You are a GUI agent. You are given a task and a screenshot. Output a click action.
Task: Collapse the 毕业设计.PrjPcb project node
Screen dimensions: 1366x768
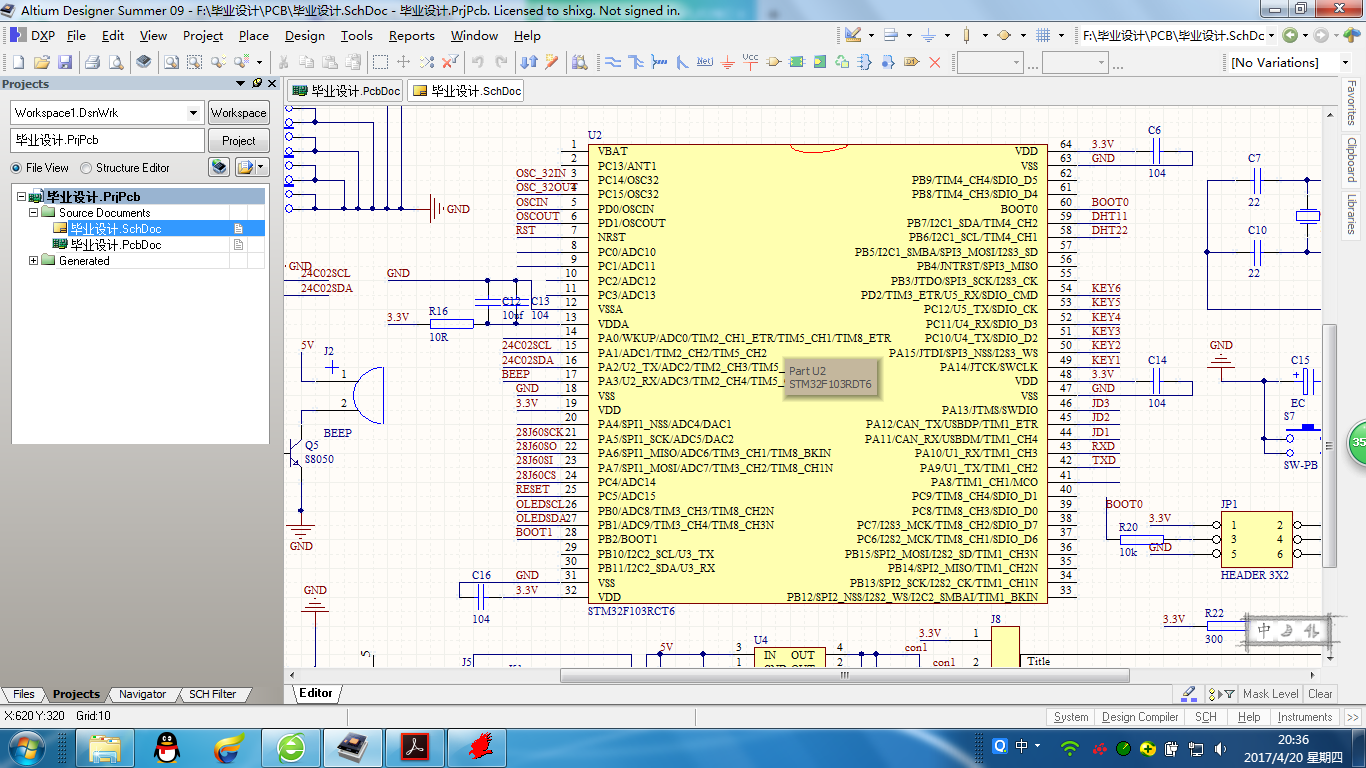[21, 197]
